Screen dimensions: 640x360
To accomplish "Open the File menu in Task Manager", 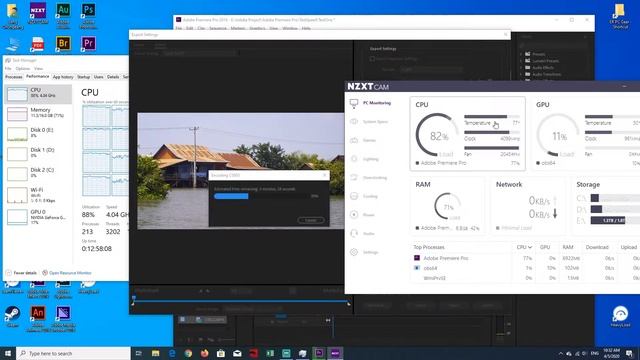I will click(8, 69).
